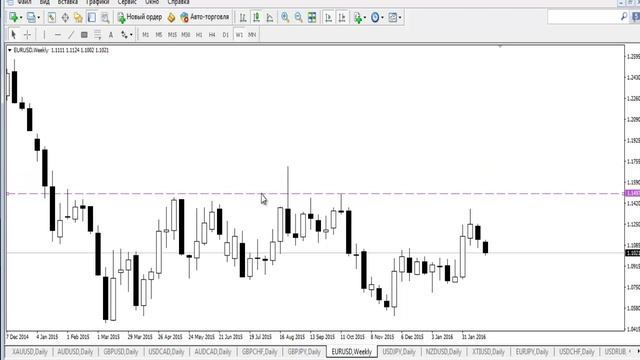Switch to the USDCHF,Daily chart tab
The width and height of the screenshot is (640, 360).
click(576, 351)
